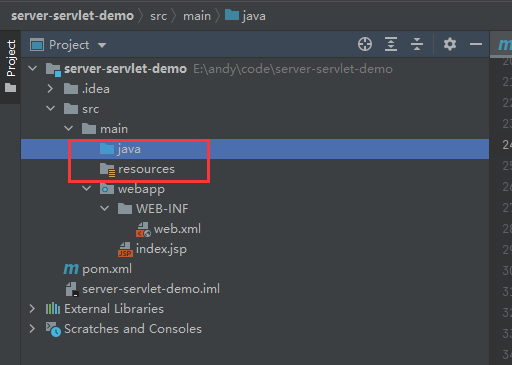
Task: Open the Project panel settings gear
Action: (450, 44)
